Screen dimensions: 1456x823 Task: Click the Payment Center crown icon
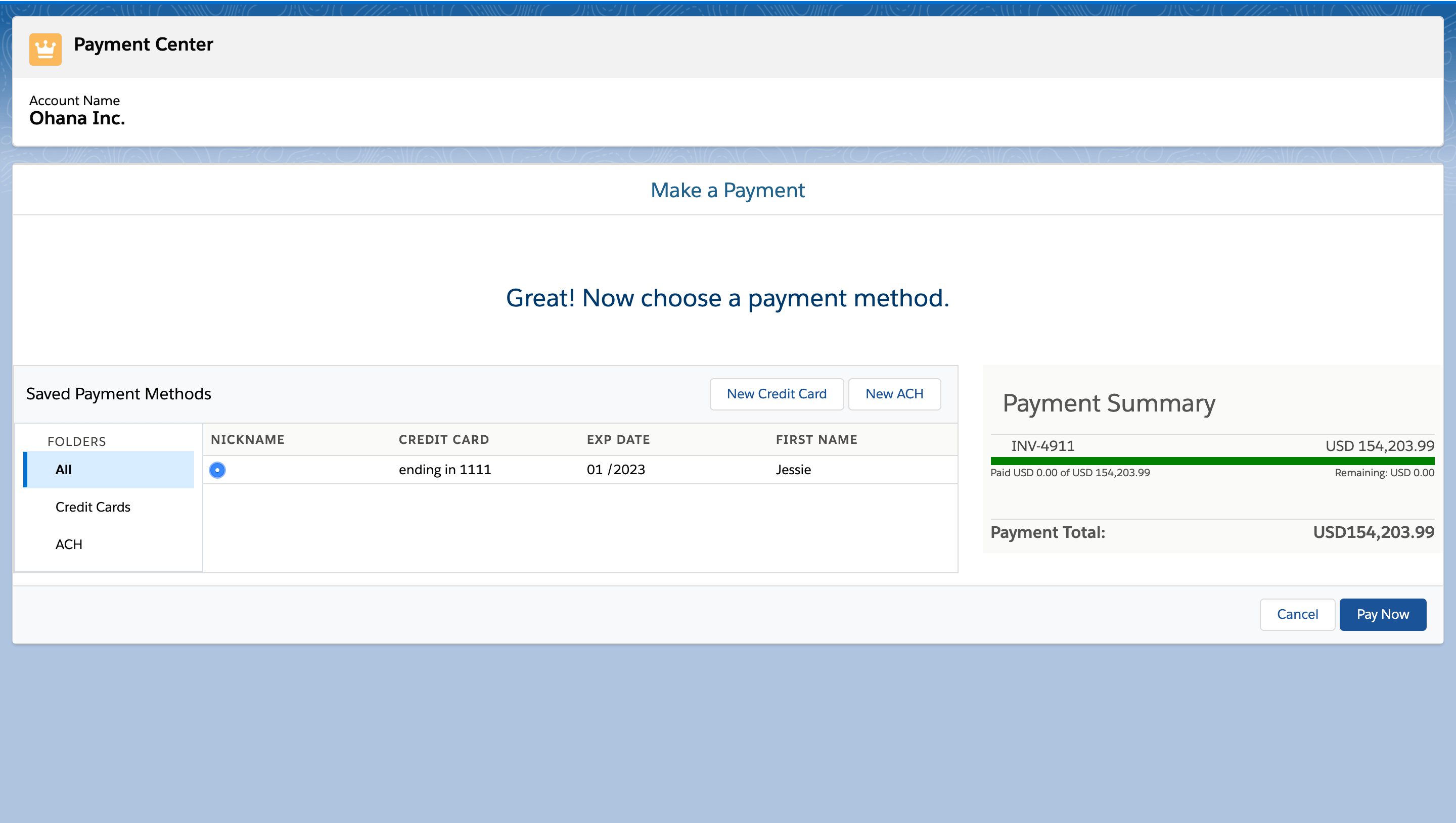[x=45, y=49]
